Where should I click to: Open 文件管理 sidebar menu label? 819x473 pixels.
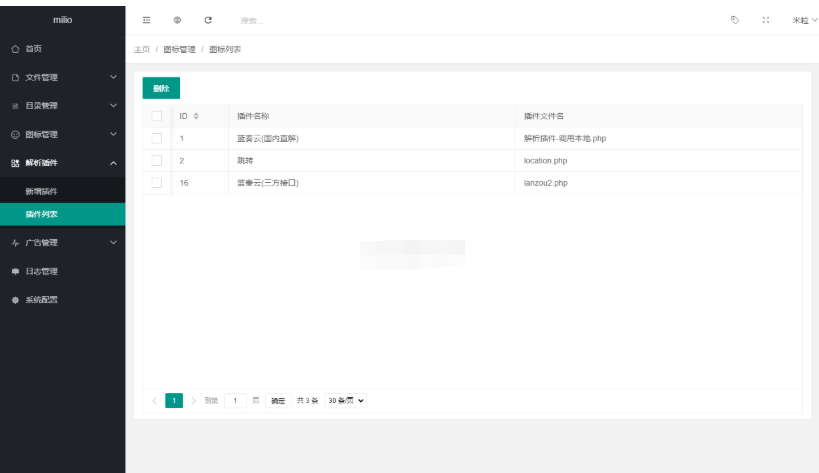pyautogui.click(x=41, y=77)
